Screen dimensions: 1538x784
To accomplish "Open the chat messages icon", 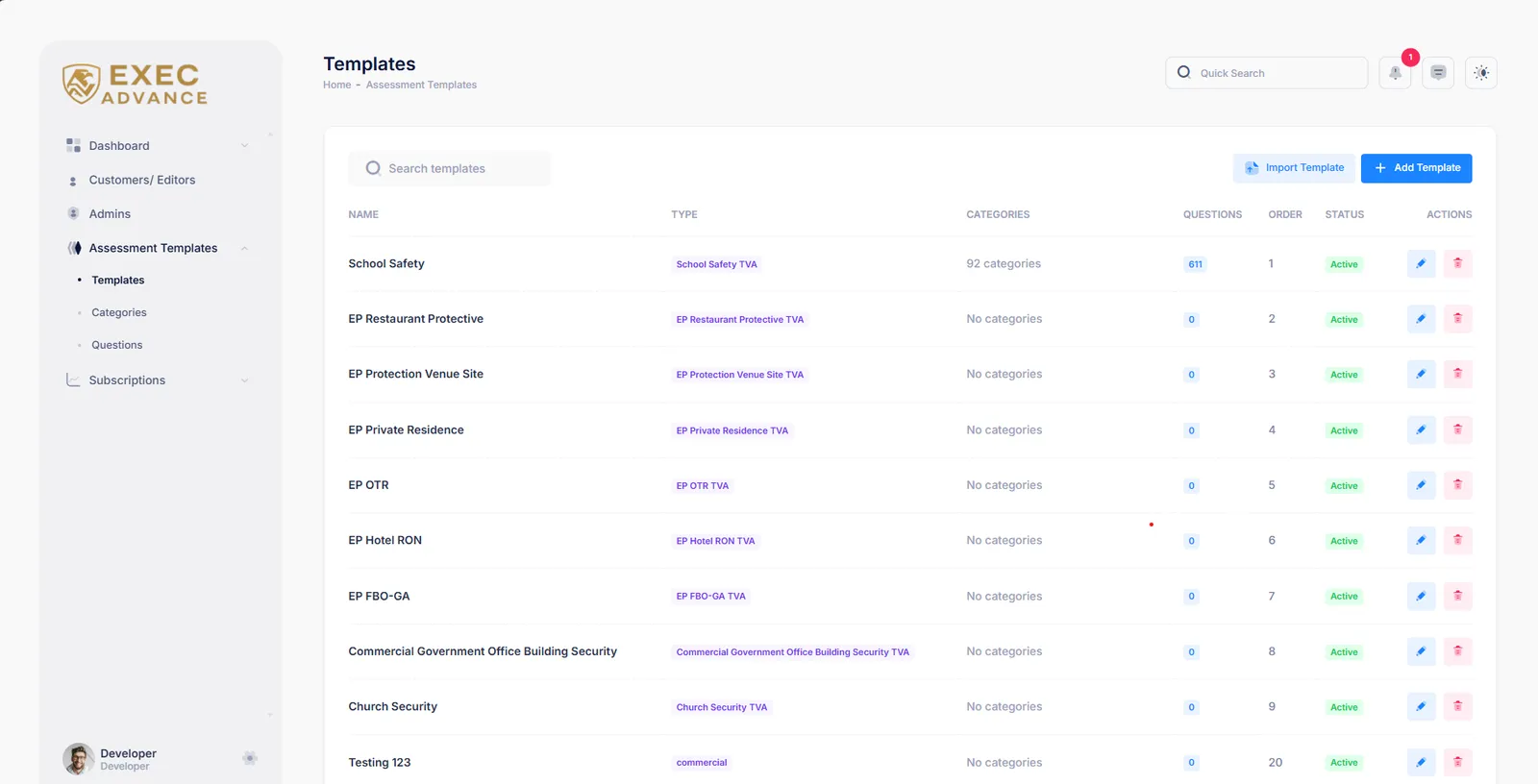I will click(1438, 73).
